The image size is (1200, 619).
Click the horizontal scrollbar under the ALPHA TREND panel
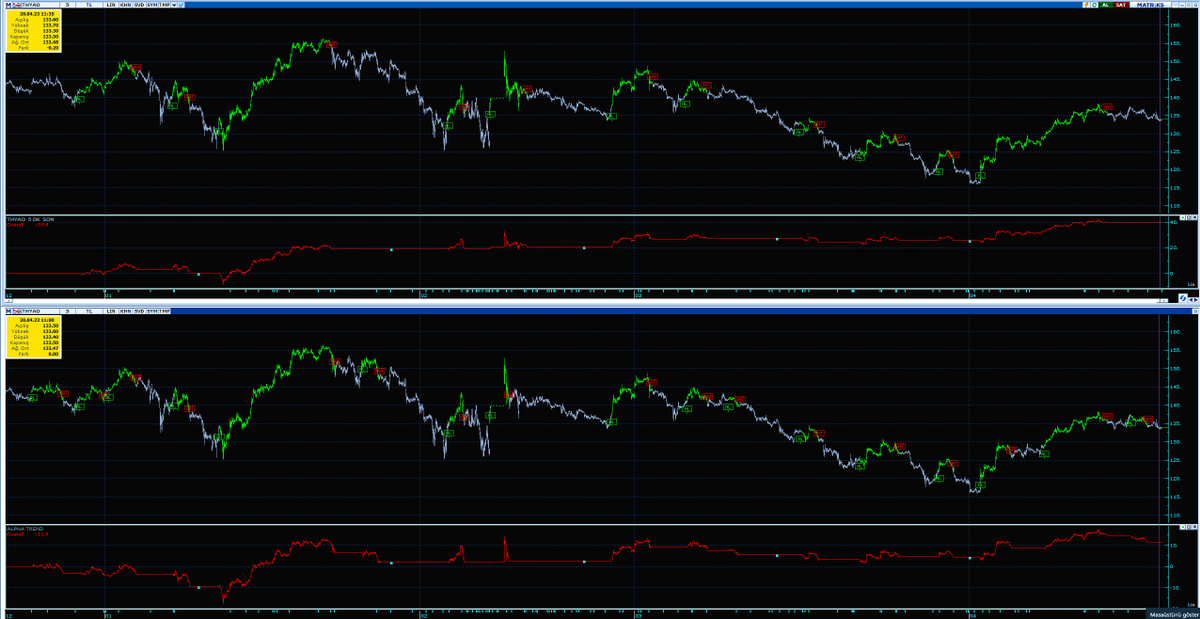(600, 612)
